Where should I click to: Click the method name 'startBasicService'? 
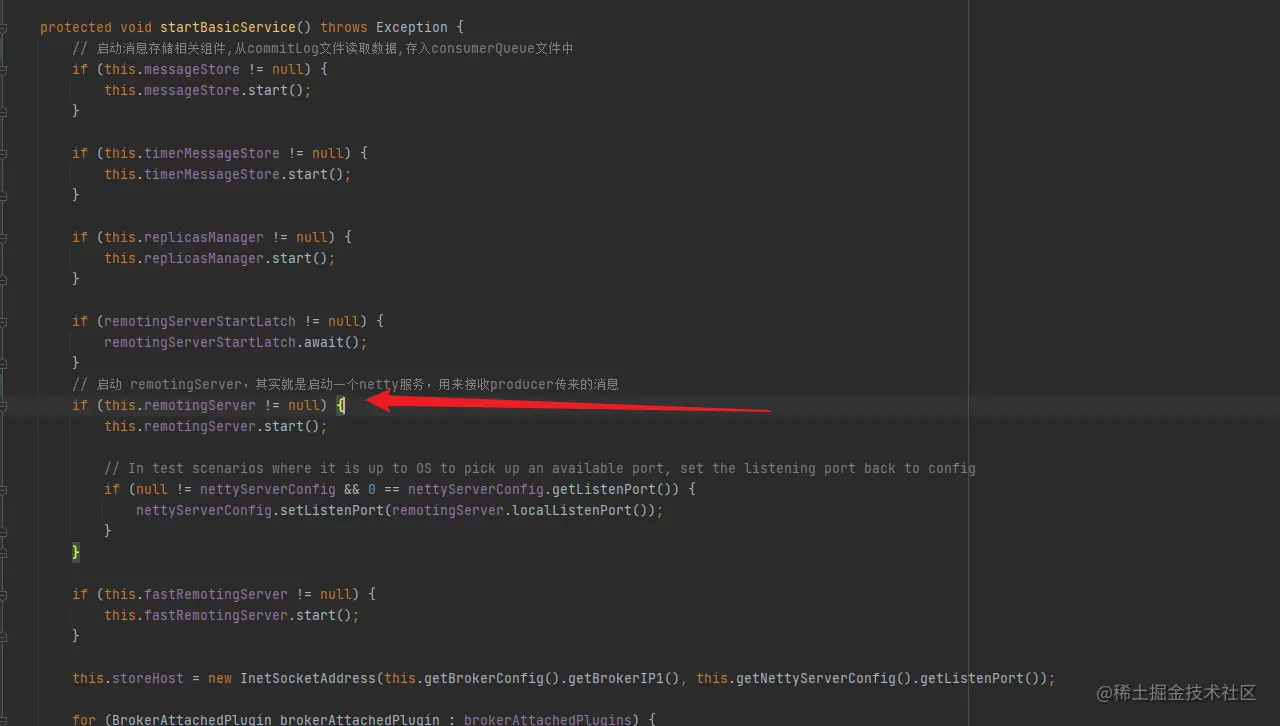pos(228,27)
